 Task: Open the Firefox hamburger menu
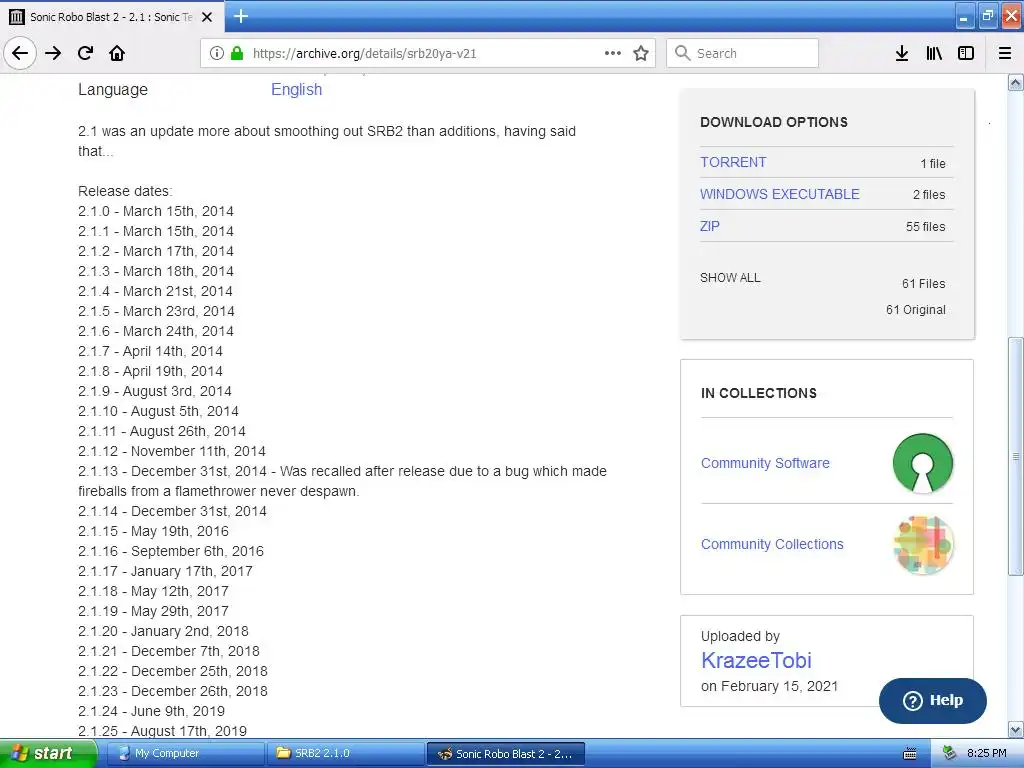1005,53
